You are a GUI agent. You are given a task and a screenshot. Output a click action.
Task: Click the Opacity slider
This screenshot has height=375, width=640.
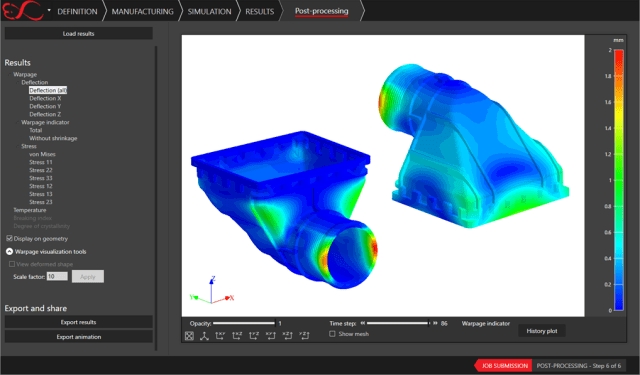point(244,323)
